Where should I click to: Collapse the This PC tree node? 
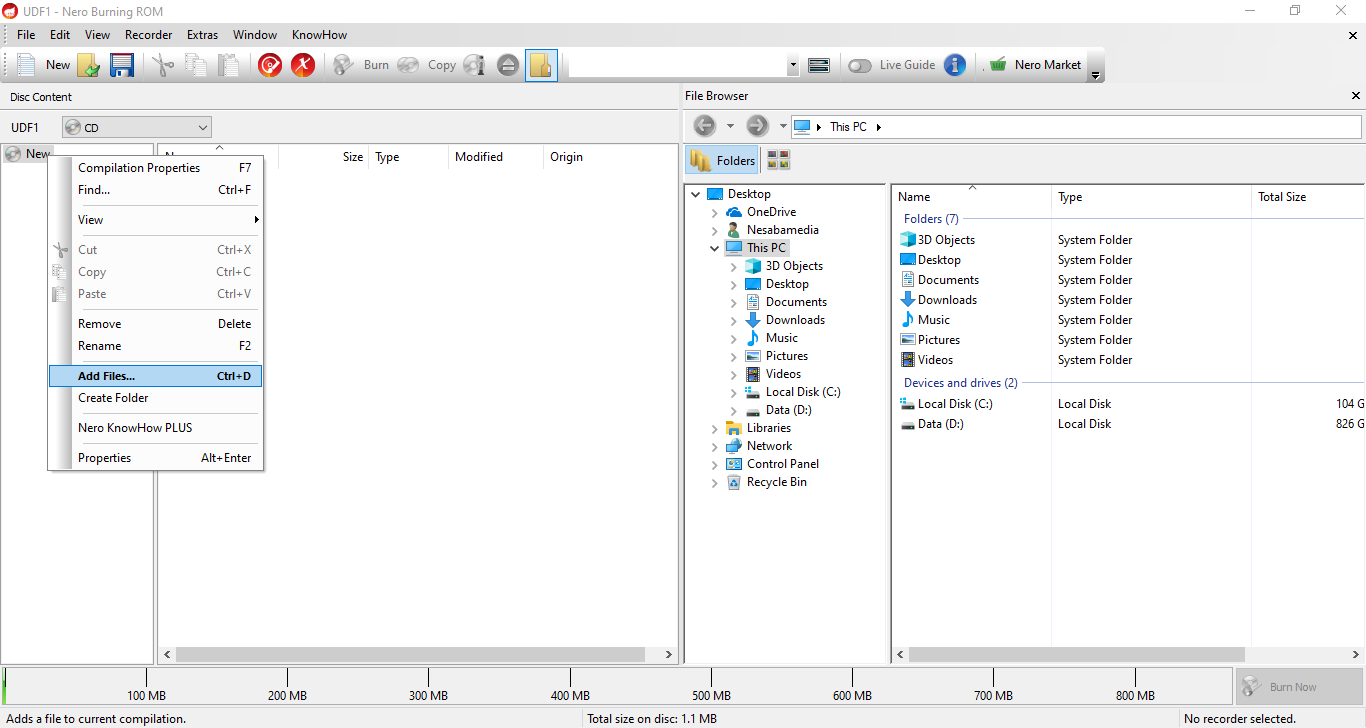tap(714, 248)
